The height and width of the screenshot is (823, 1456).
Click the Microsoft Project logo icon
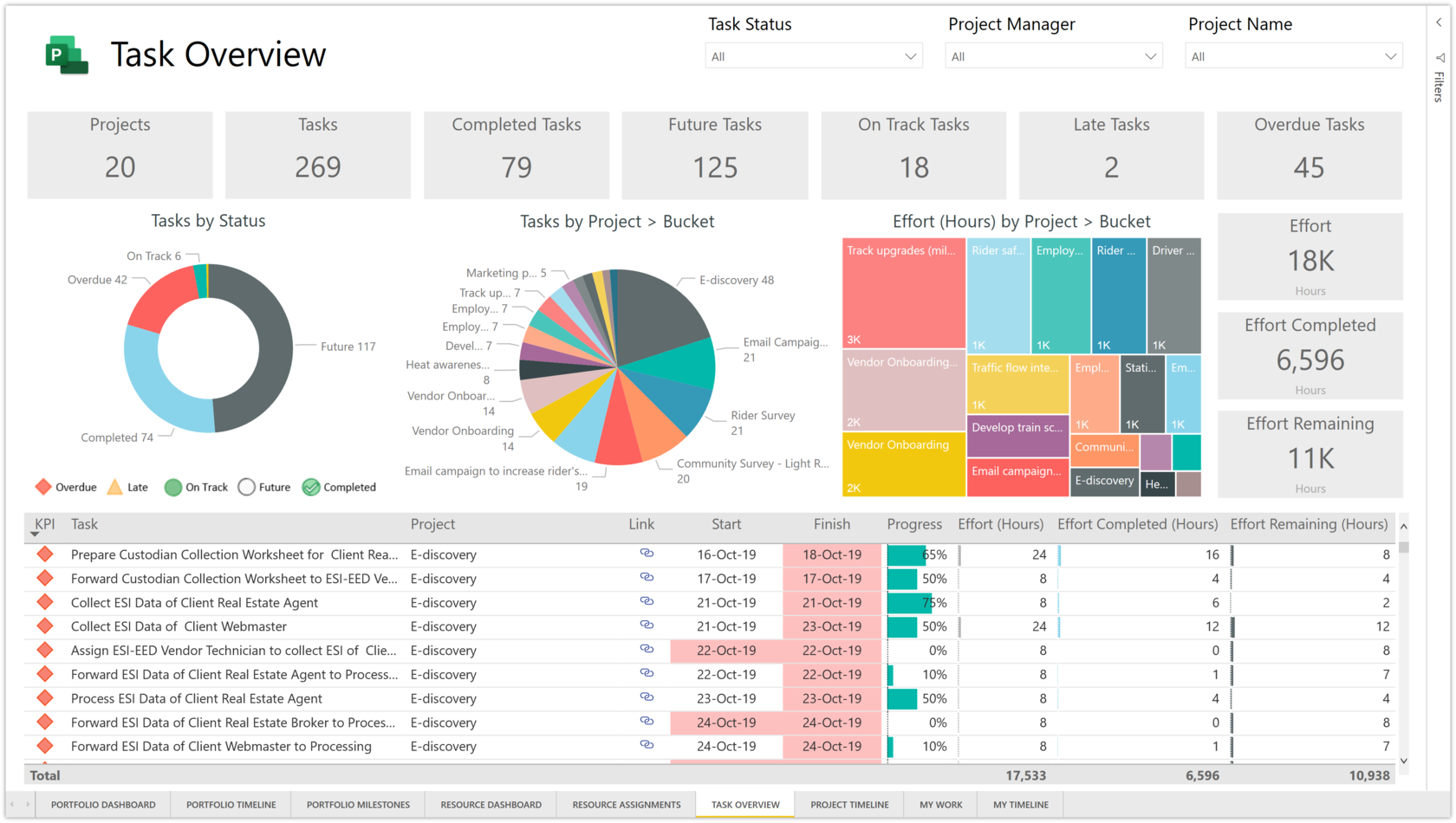click(x=67, y=55)
